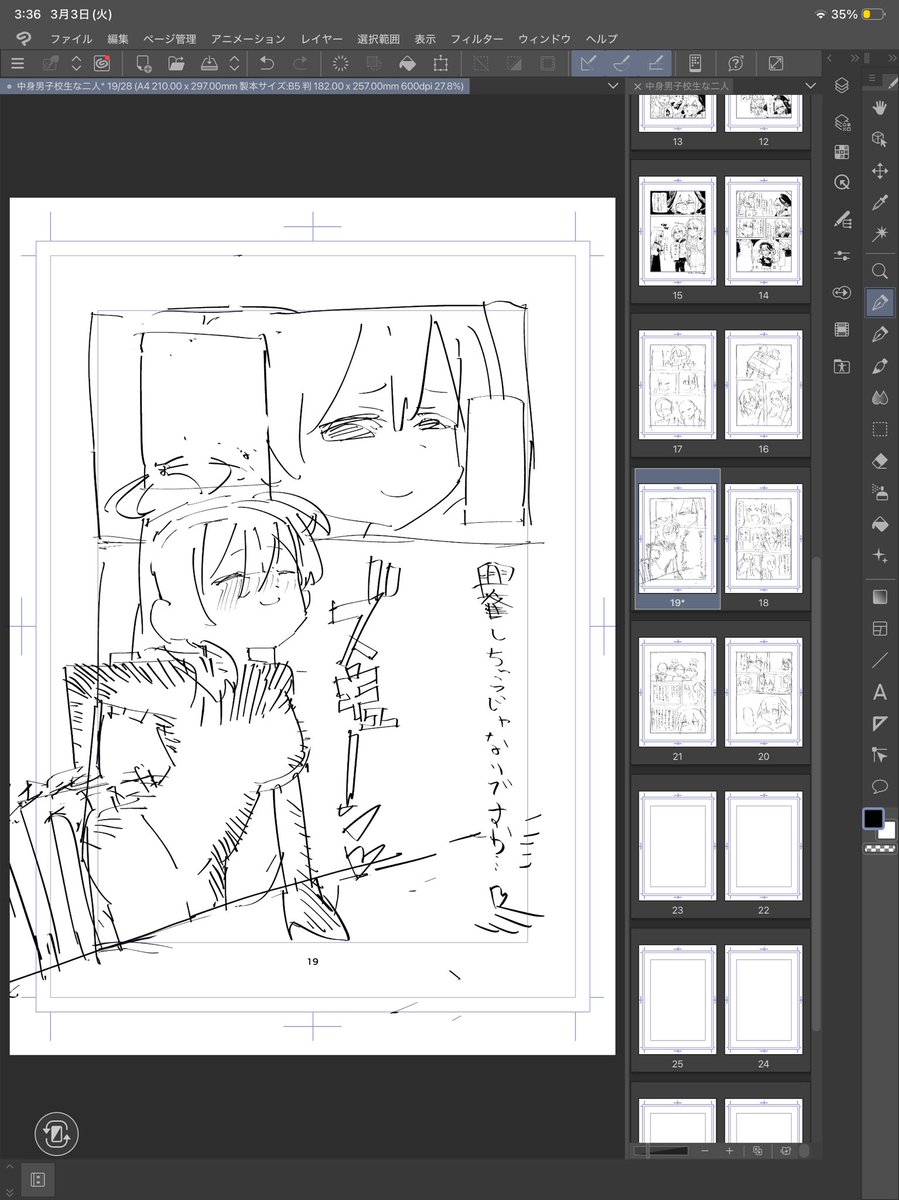Select the Operation object tool
Image resolution: width=899 pixels, height=1200 pixels.
[x=880, y=139]
